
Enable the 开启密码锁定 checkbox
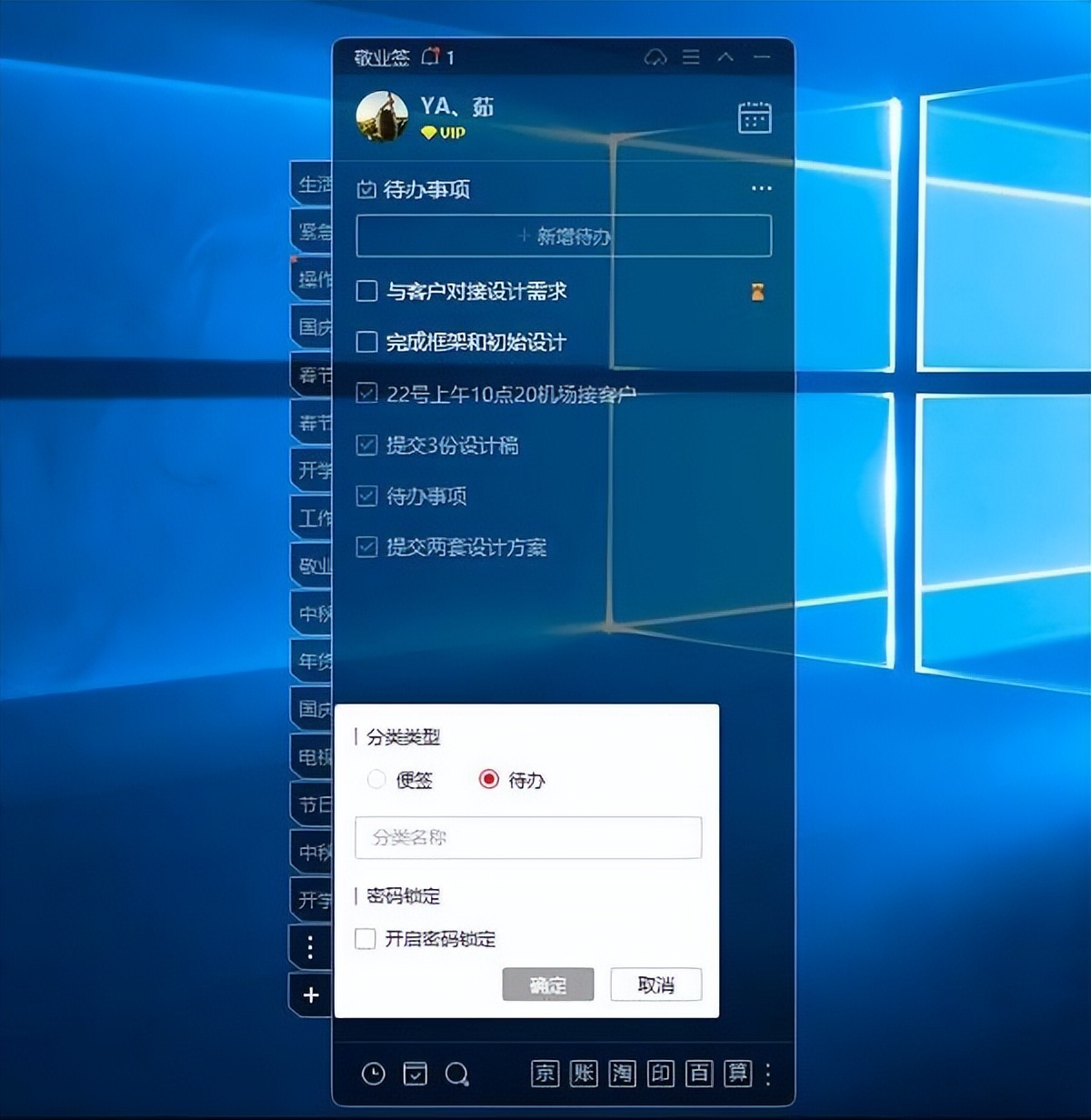(365, 939)
